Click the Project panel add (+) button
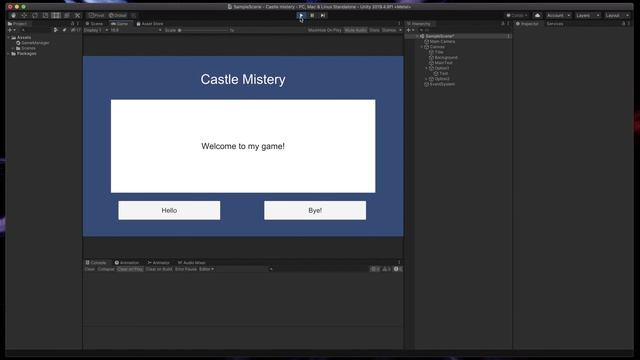640x360 pixels. [11, 30]
